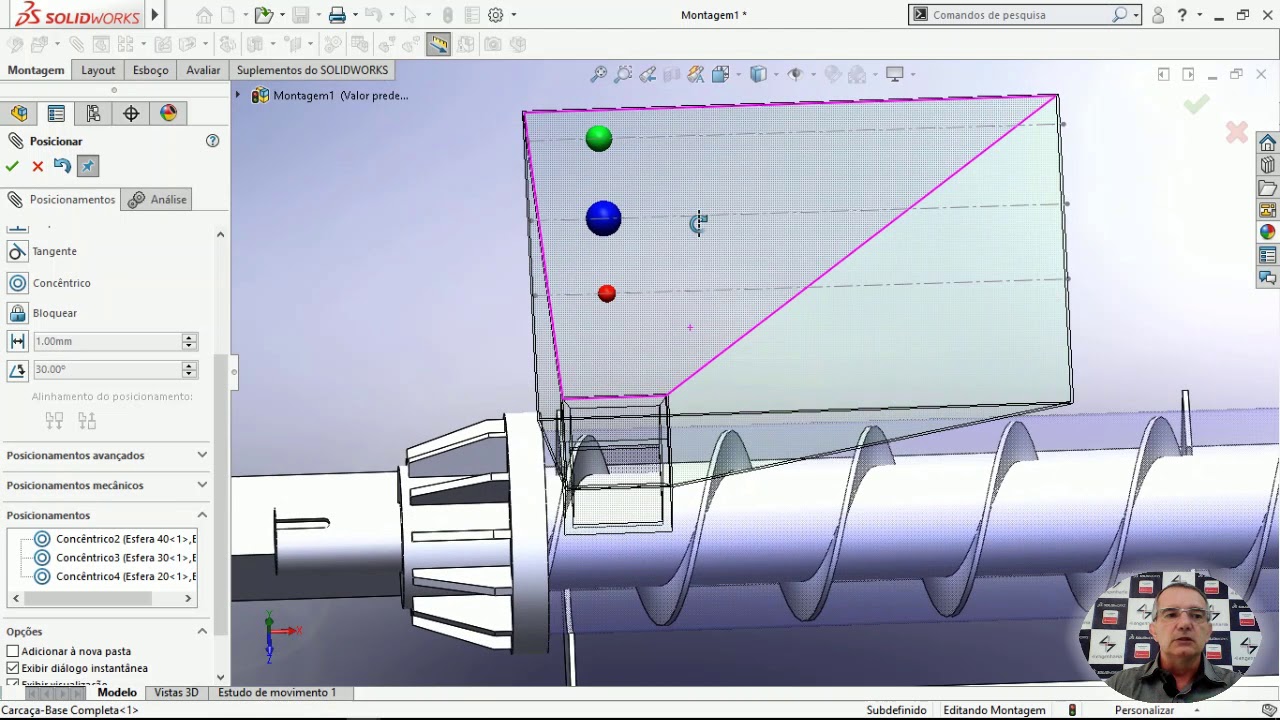The width and height of the screenshot is (1280, 720).
Task: Click the 1.00mm distance field
Action: point(107,341)
